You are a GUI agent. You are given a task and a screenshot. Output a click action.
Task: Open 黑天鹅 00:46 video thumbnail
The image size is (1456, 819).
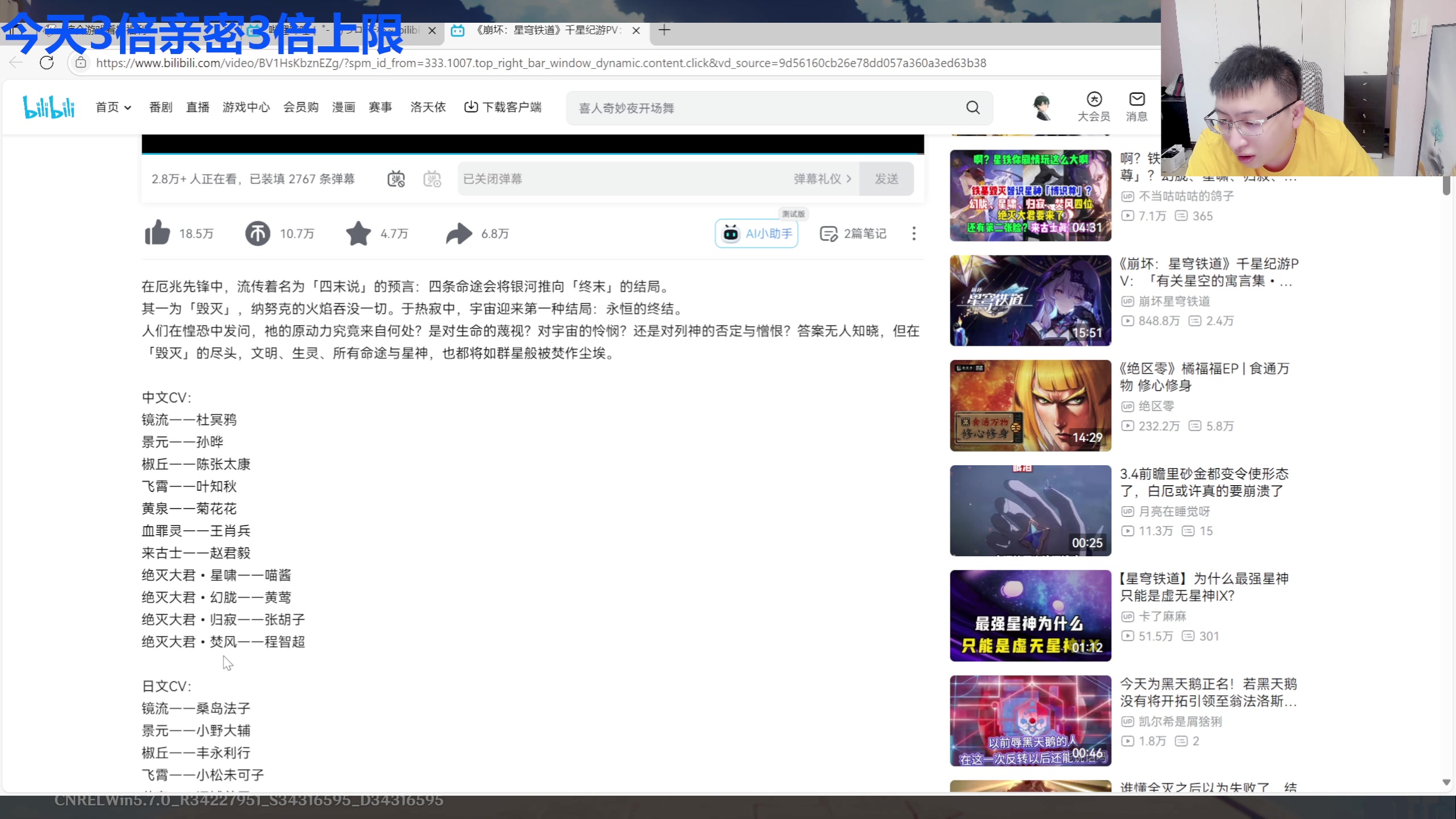click(1030, 721)
